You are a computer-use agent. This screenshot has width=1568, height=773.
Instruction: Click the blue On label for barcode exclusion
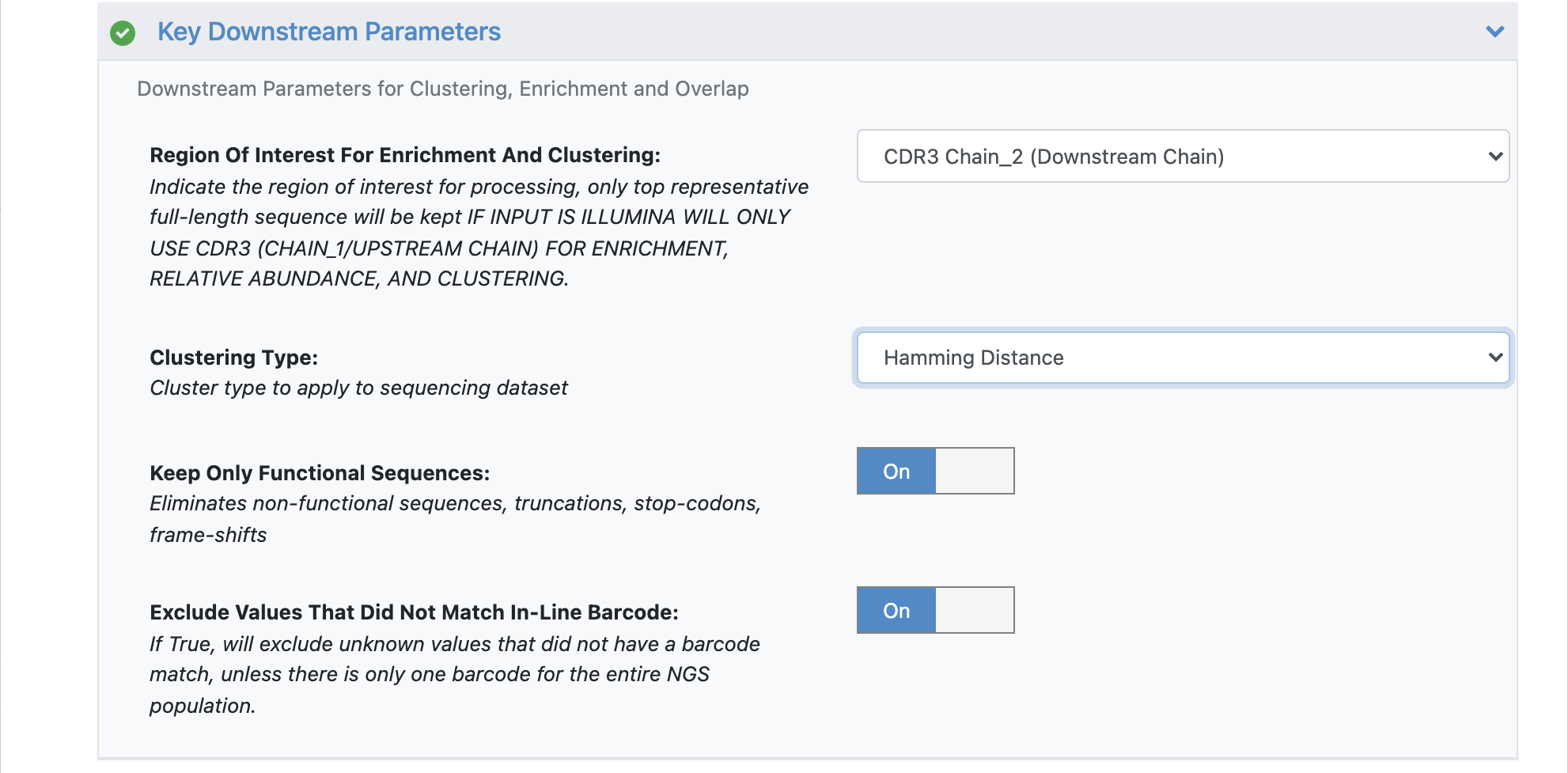pyautogui.click(x=896, y=610)
